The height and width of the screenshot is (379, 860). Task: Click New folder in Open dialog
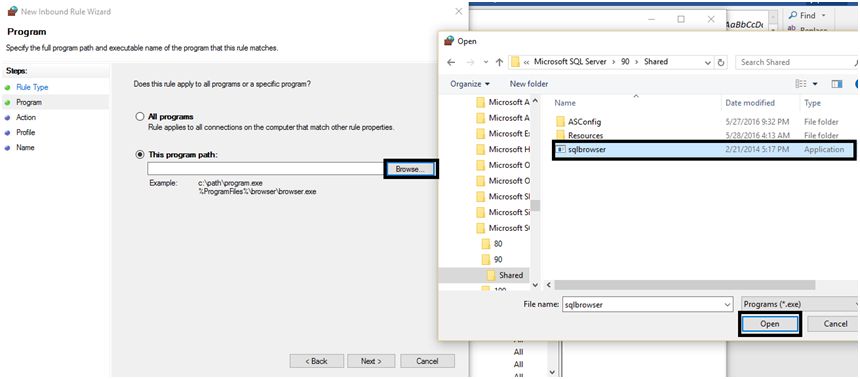click(529, 84)
